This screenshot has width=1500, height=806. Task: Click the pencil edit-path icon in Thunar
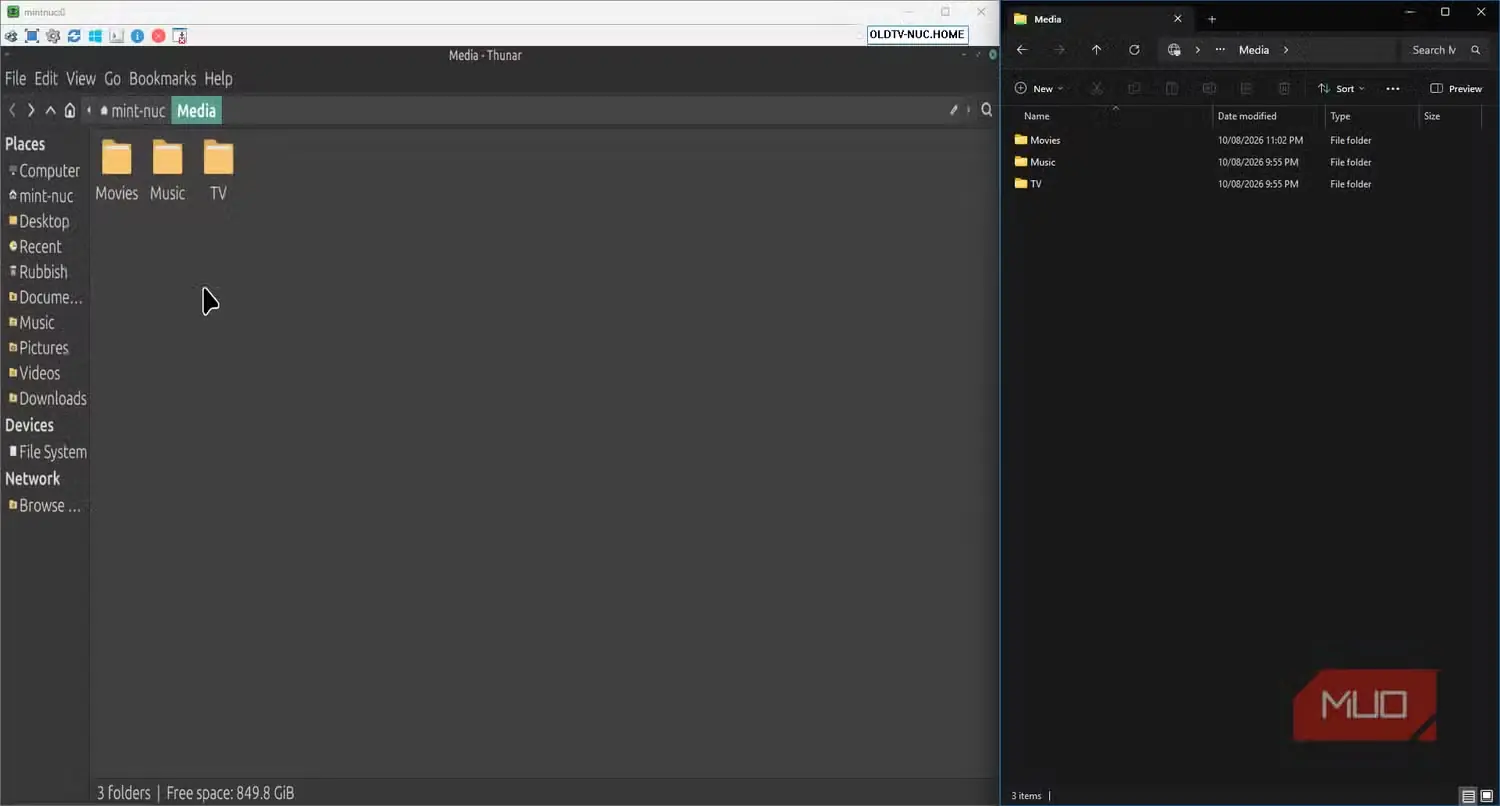pyautogui.click(x=954, y=111)
